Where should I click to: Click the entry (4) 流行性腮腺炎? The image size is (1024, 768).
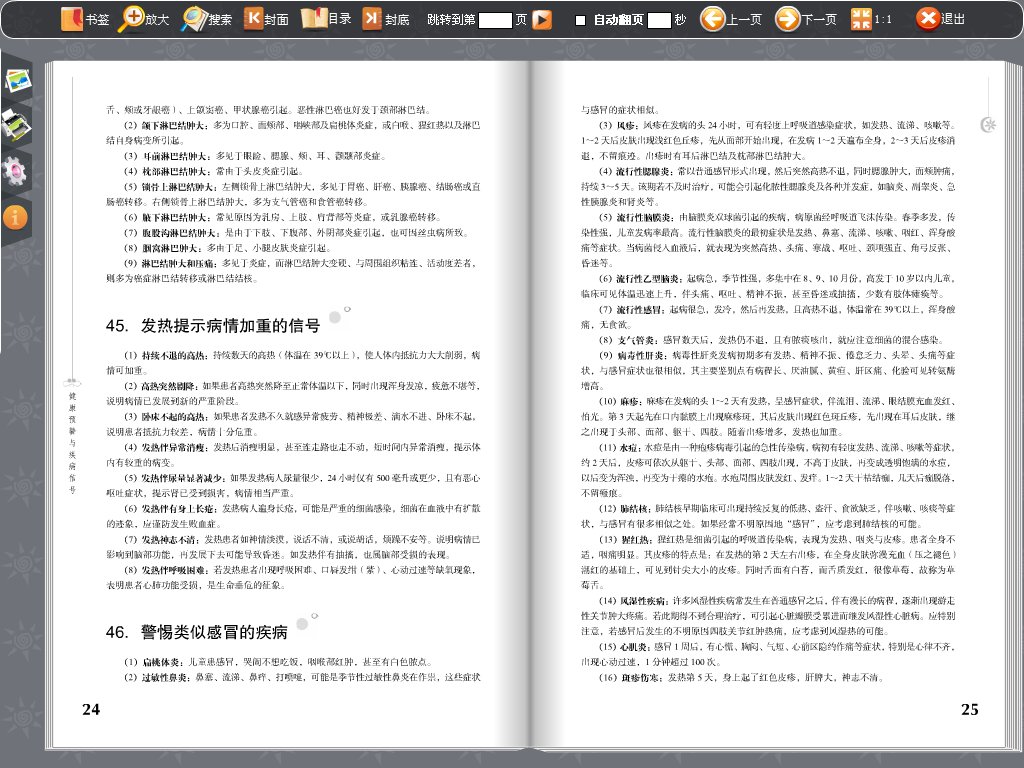click(x=635, y=171)
